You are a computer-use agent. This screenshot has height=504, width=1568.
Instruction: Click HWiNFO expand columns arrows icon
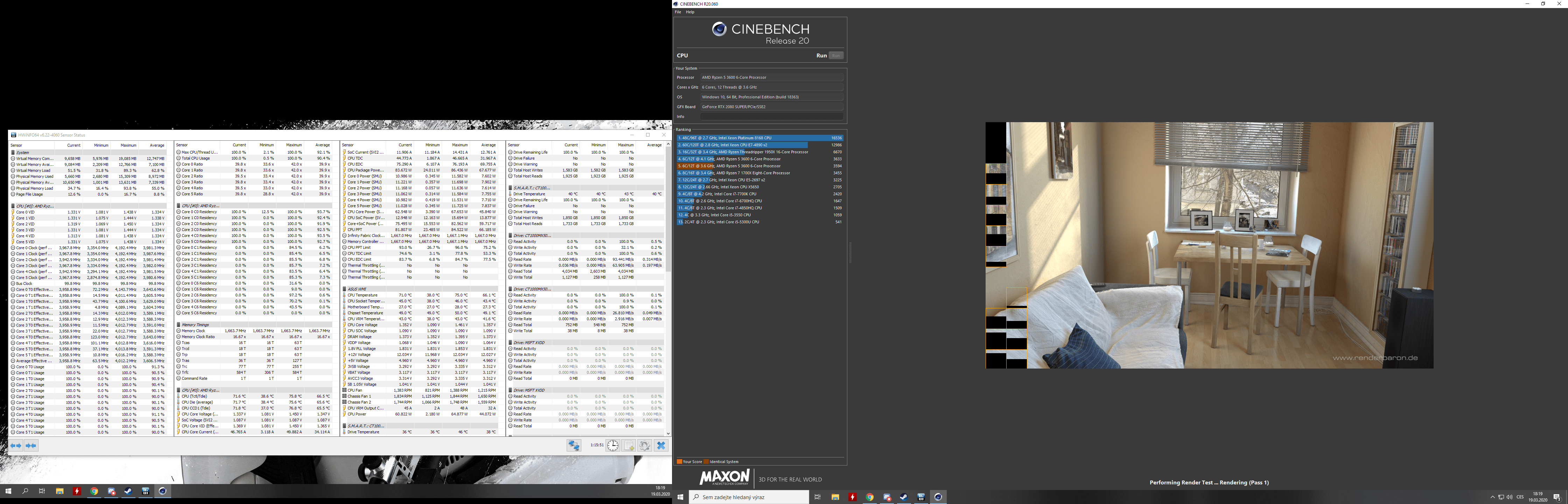(x=16, y=446)
